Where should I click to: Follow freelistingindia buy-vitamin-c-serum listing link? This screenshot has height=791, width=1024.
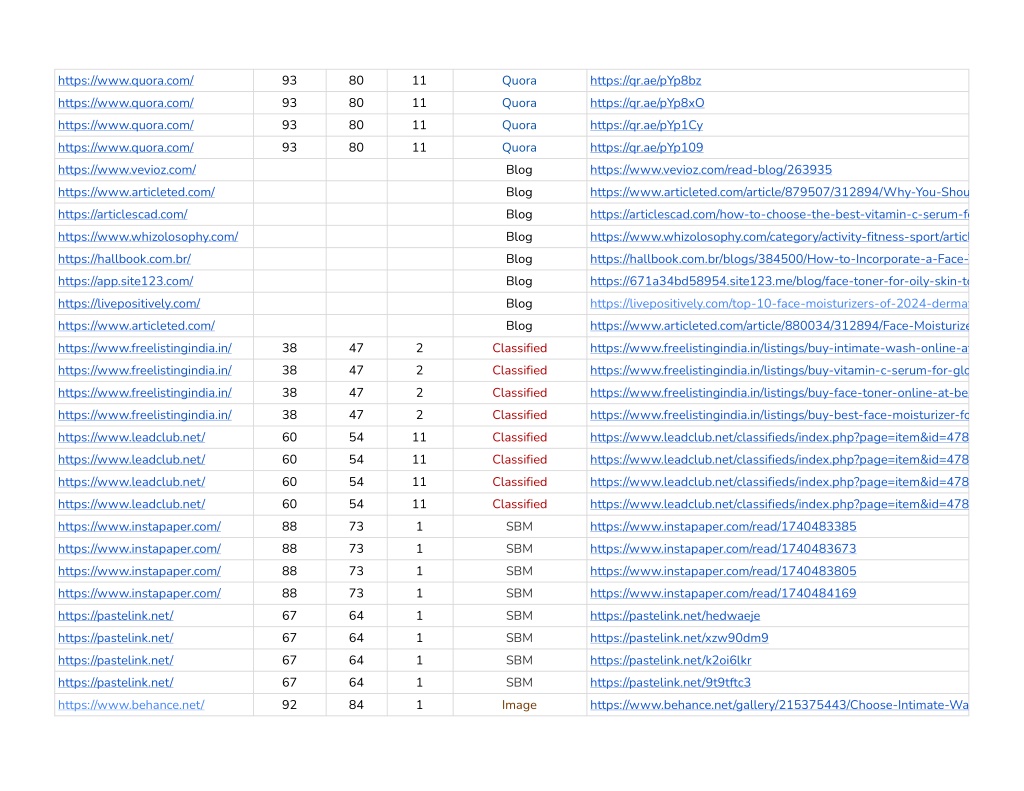pyautogui.click(x=779, y=370)
